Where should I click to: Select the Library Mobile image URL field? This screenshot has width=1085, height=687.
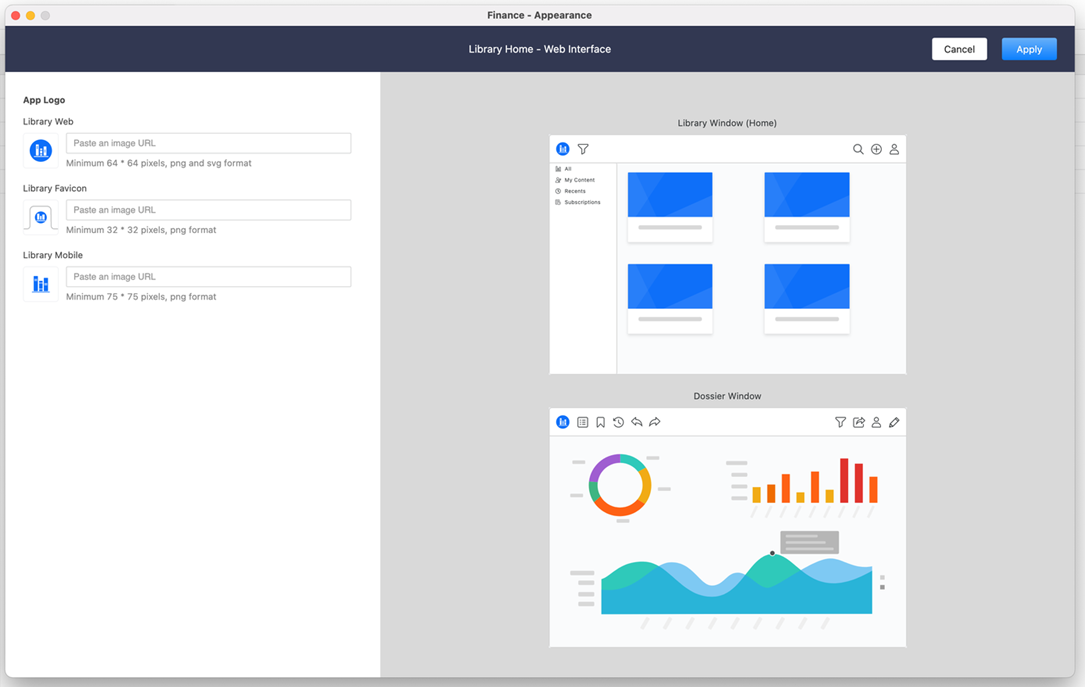pos(208,277)
